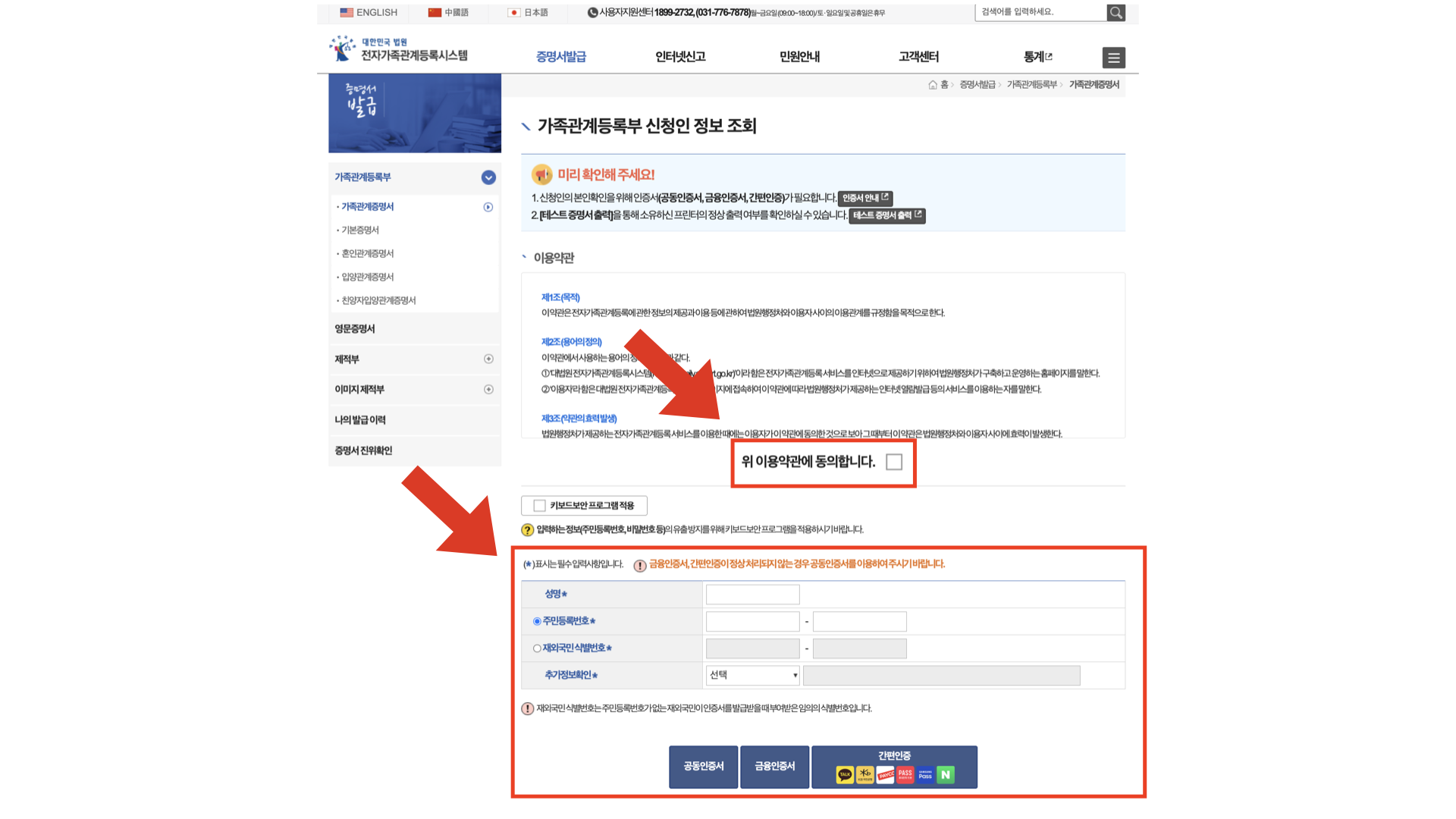Open the 추가정보확인 선택 dropdown
This screenshot has width=1456, height=819.
coord(752,675)
